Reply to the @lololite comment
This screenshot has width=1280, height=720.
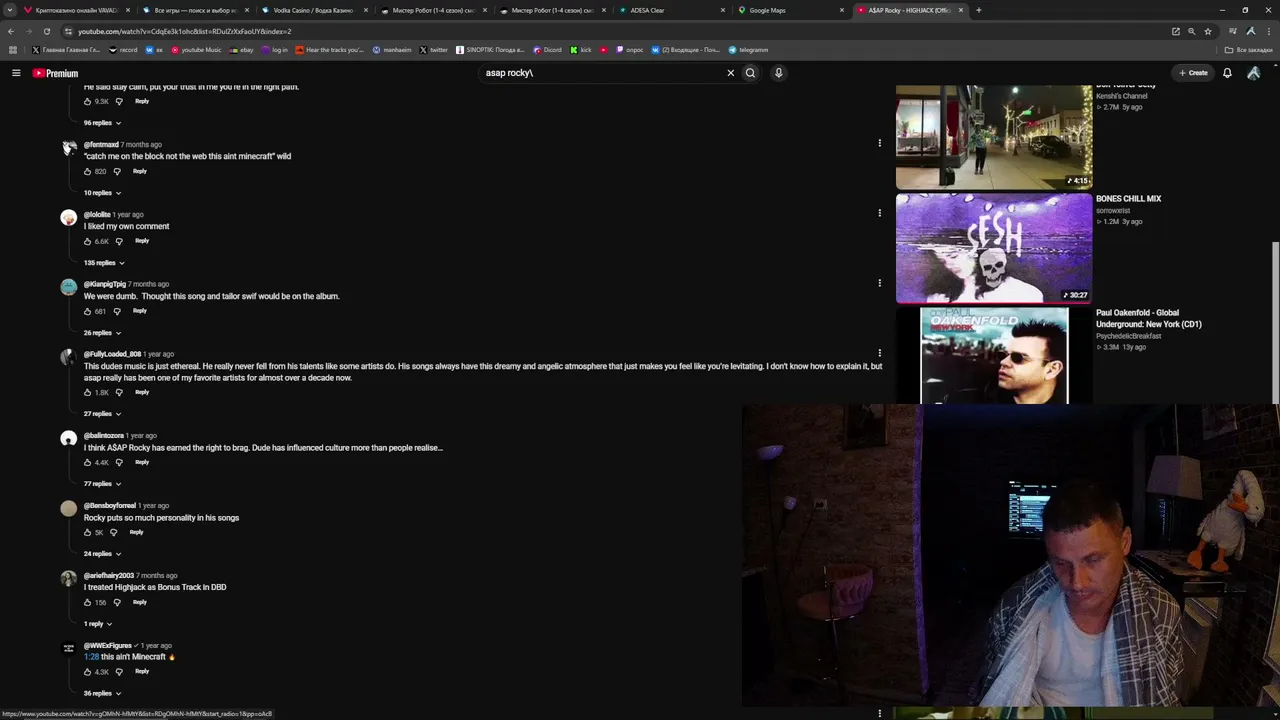142,241
